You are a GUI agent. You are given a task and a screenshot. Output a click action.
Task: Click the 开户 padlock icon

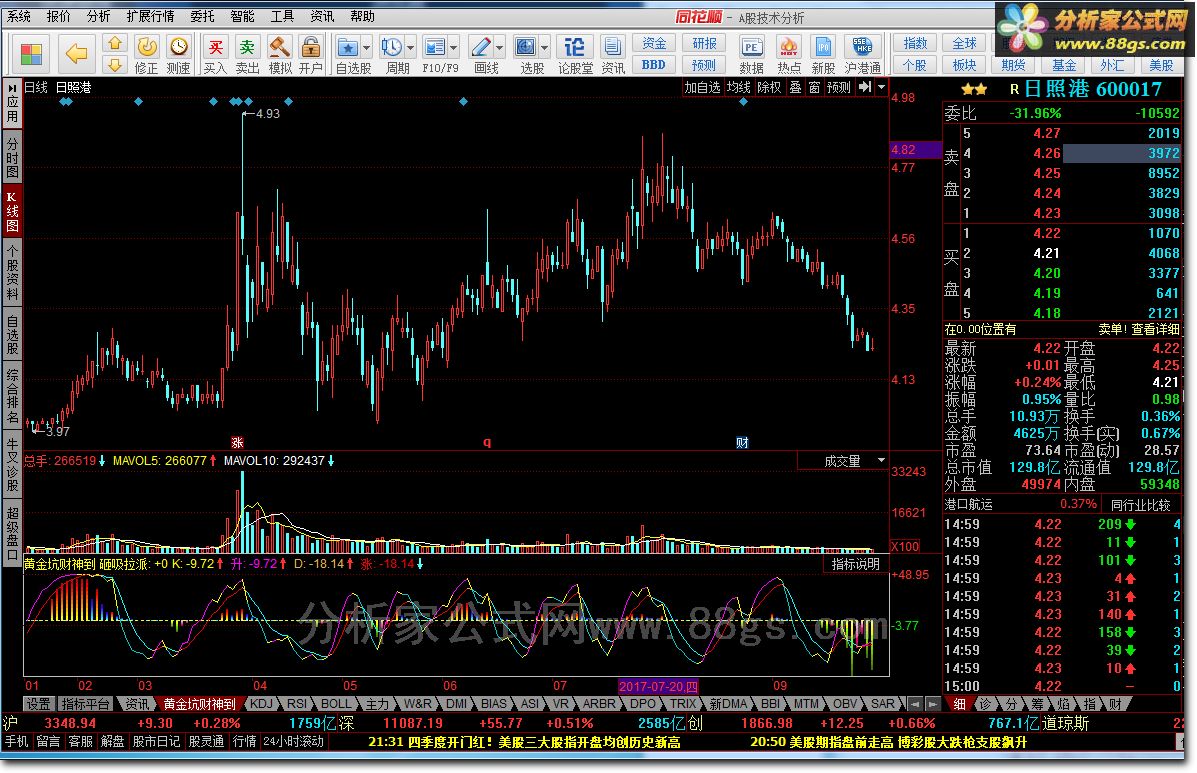coord(311,47)
